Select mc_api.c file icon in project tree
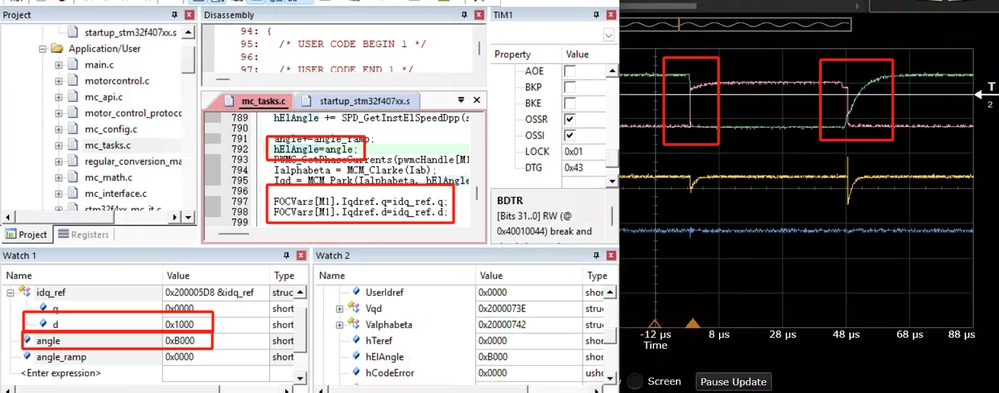This screenshot has height=393, width=999. [x=74, y=97]
